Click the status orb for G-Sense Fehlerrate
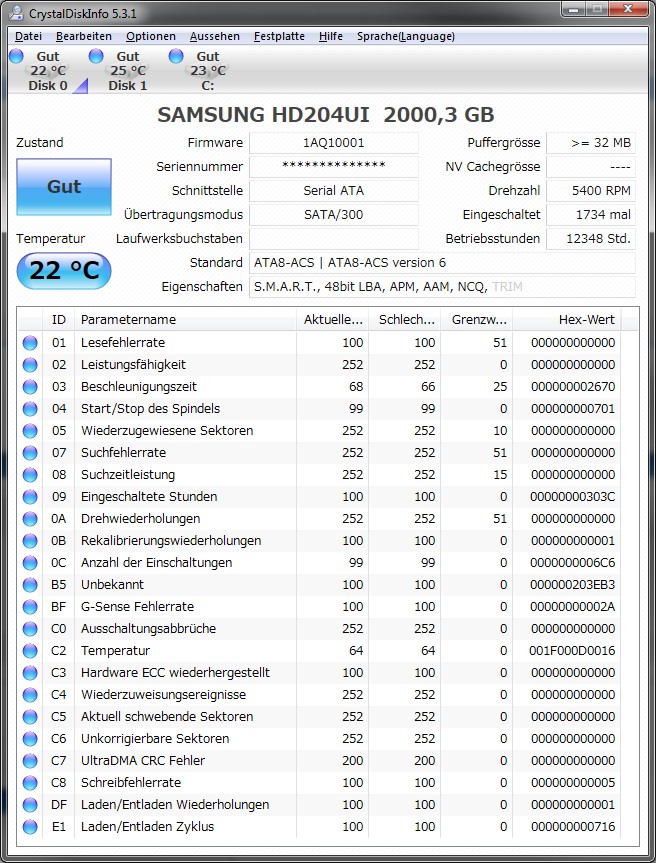This screenshot has height=863, width=656. point(30,607)
